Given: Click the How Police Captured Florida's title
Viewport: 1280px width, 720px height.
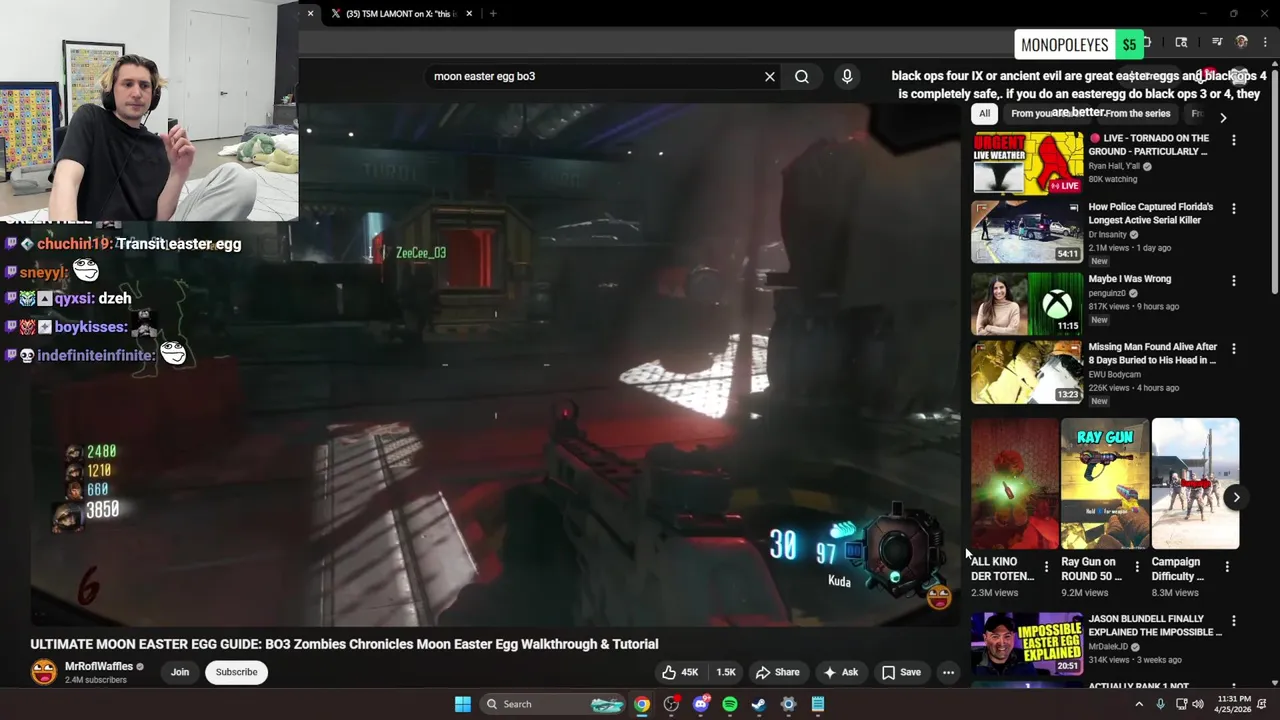Looking at the screenshot, I should (1151, 213).
